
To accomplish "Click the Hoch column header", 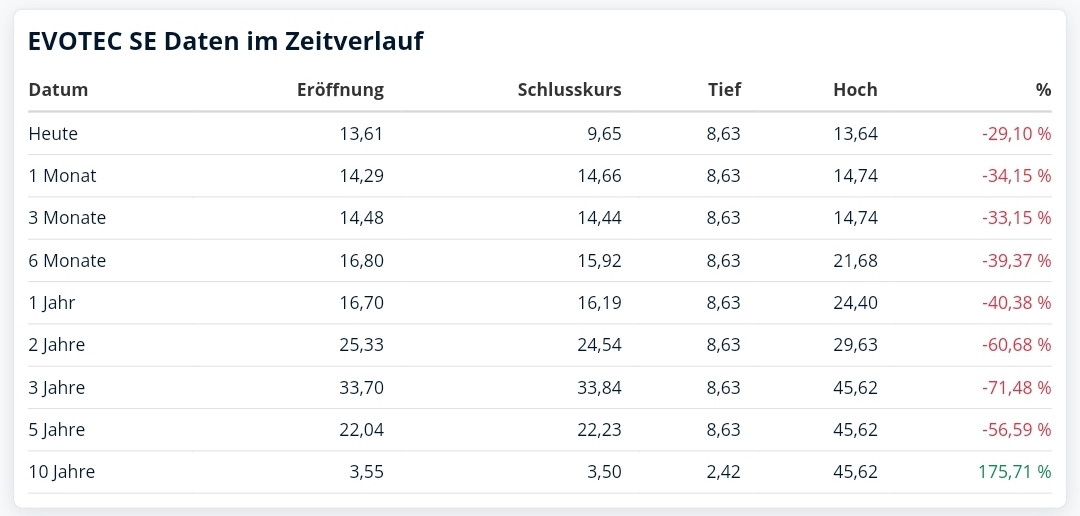I will click(855, 90).
